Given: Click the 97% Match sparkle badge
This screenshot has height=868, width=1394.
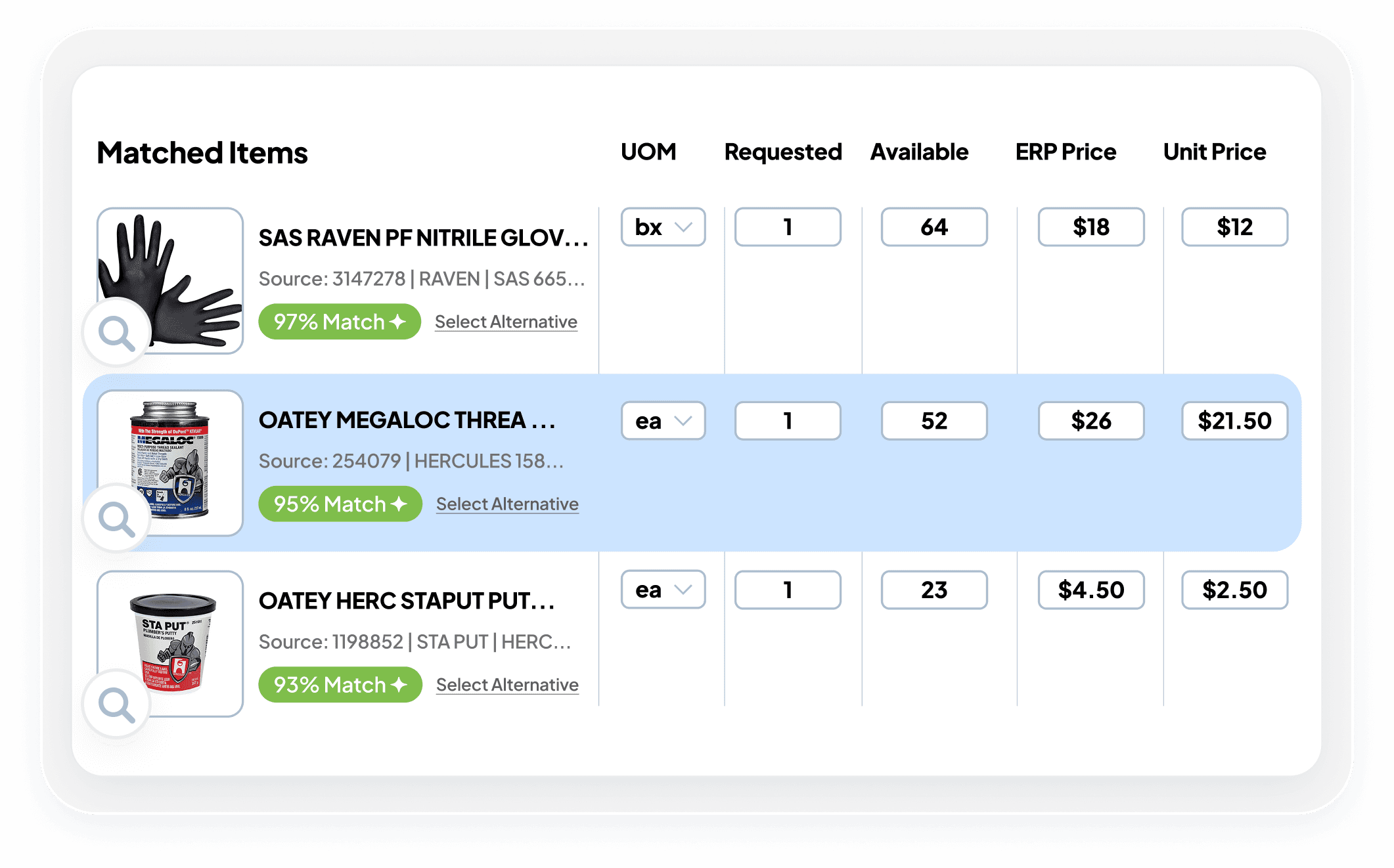Looking at the screenshot, I should coord(339,322).
